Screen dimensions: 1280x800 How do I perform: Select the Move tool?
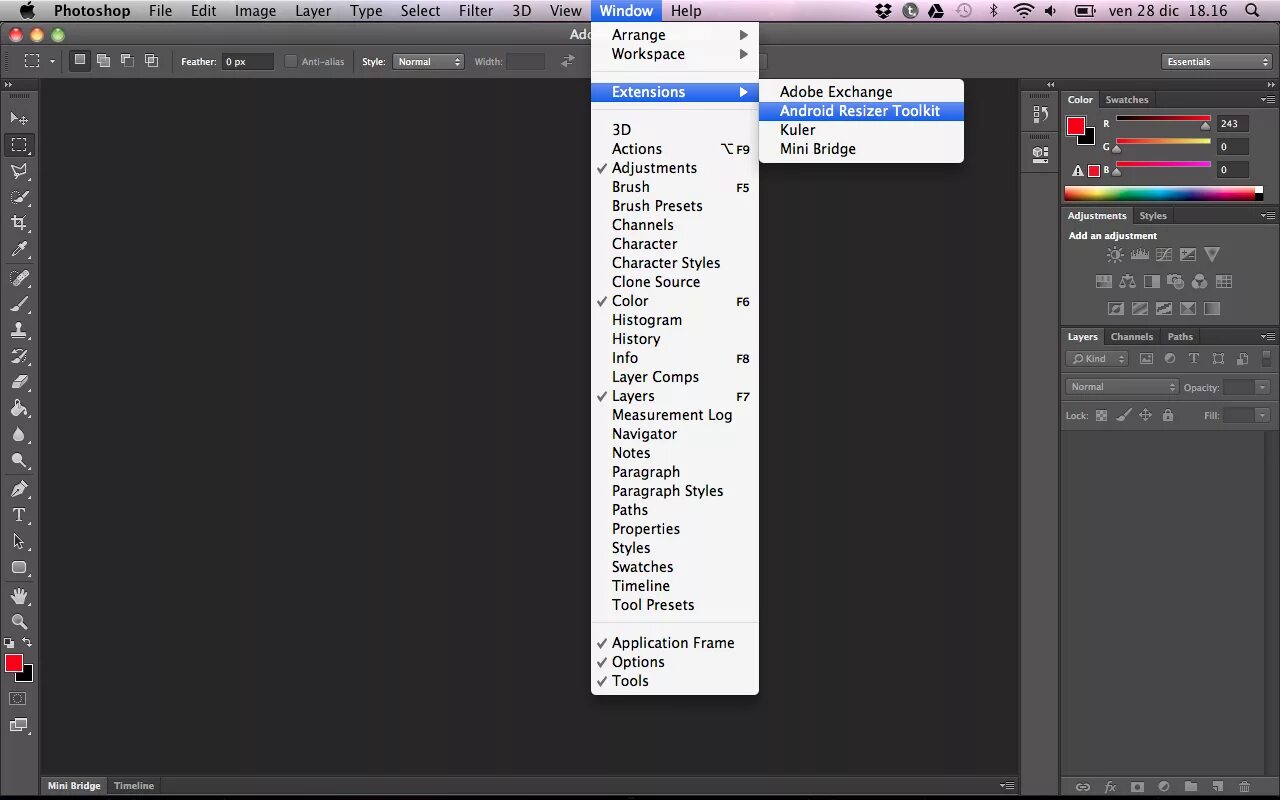(x=19, y=119)
